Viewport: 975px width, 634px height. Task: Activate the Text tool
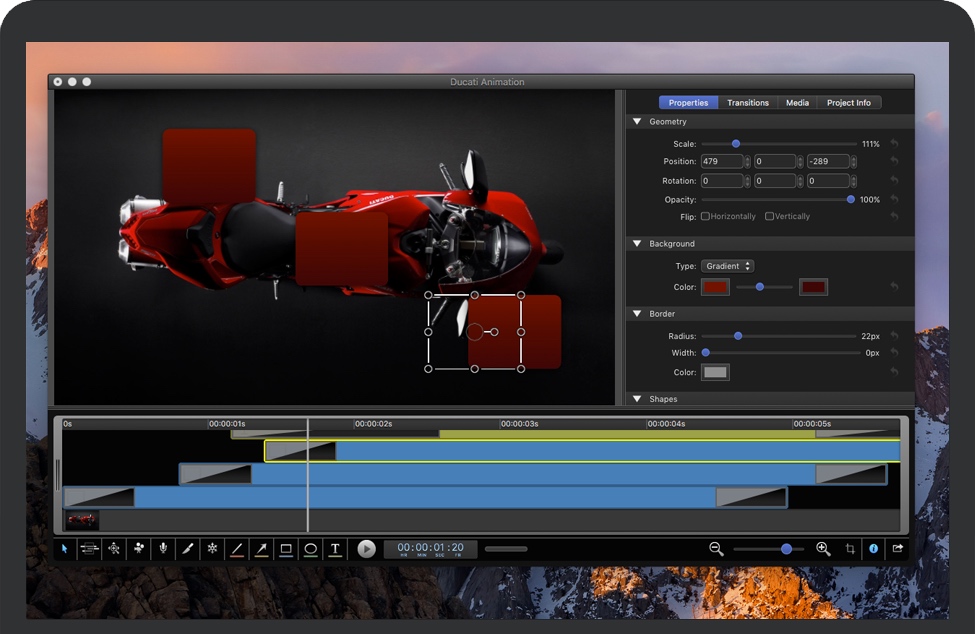336,549
